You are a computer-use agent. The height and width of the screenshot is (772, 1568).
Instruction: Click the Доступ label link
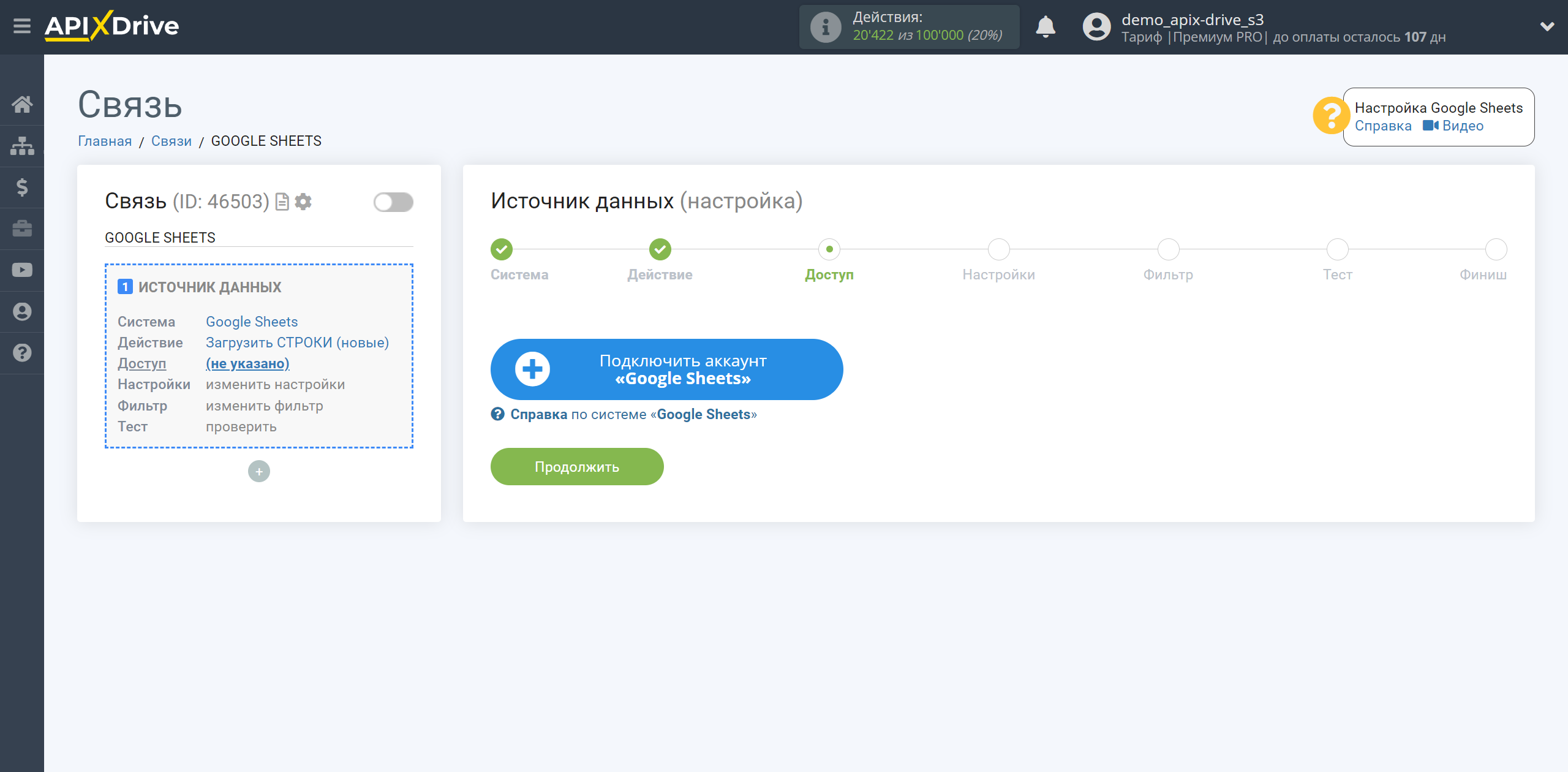click(x=141, y=363)
